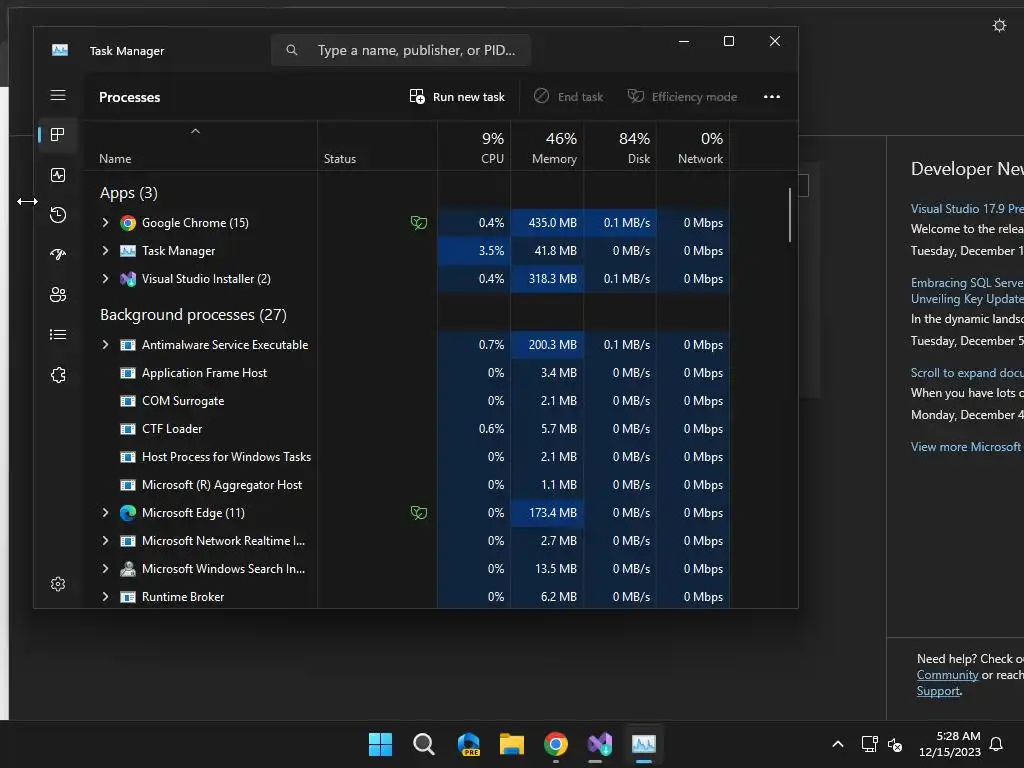Viewport: 1024px width, 768px height.
Task: Open the Community link in Installer
Action: 947,675
